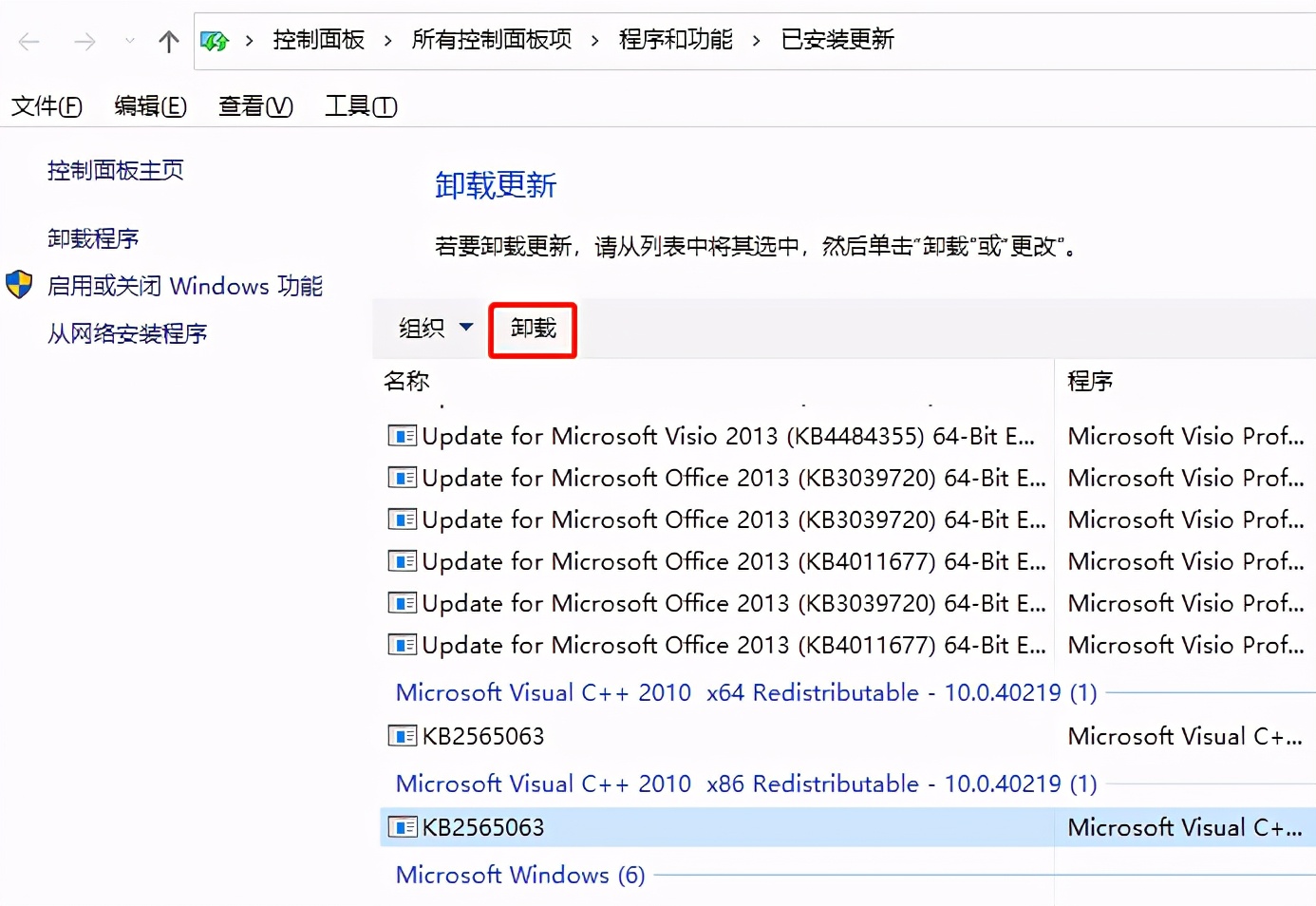Click the Control Panel icon in address bar
Viewport: 1316px width, 906px height.
point(214,40)
